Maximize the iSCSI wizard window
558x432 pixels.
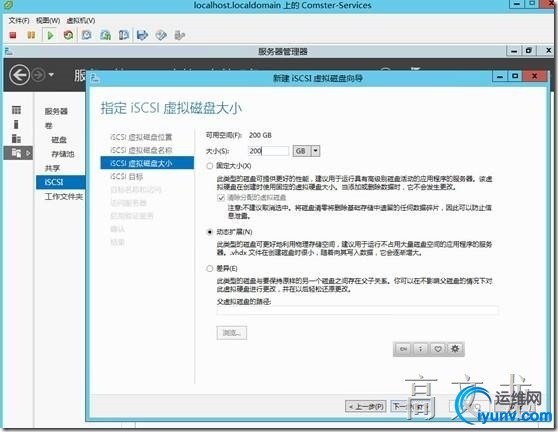pyautogui.click(x=515, y=76)
